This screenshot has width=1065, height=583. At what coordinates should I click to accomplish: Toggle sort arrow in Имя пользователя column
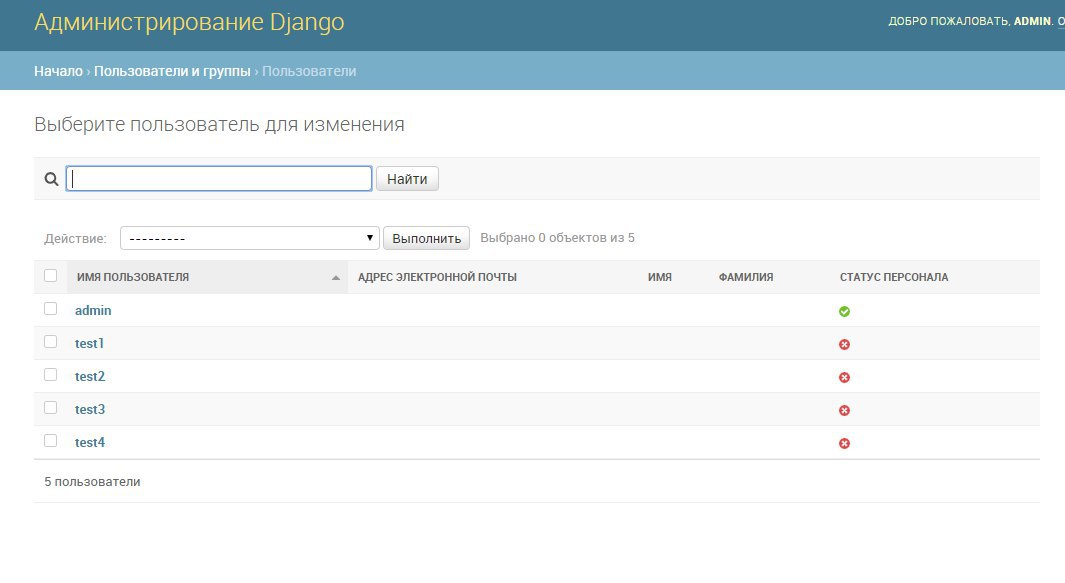pyautogui.click(x=336, y=277)
